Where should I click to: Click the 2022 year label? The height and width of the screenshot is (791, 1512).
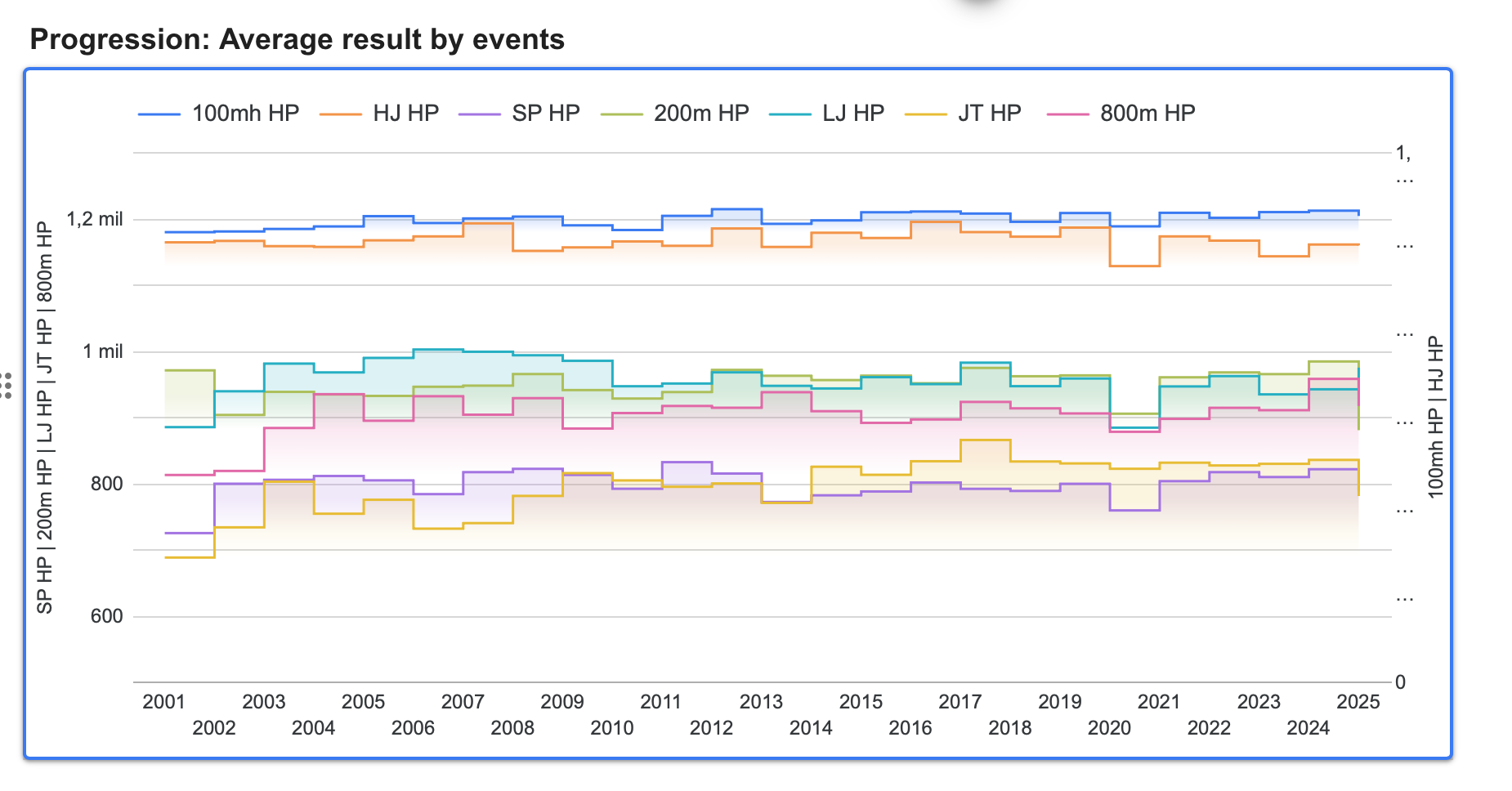click(1210, 728)
